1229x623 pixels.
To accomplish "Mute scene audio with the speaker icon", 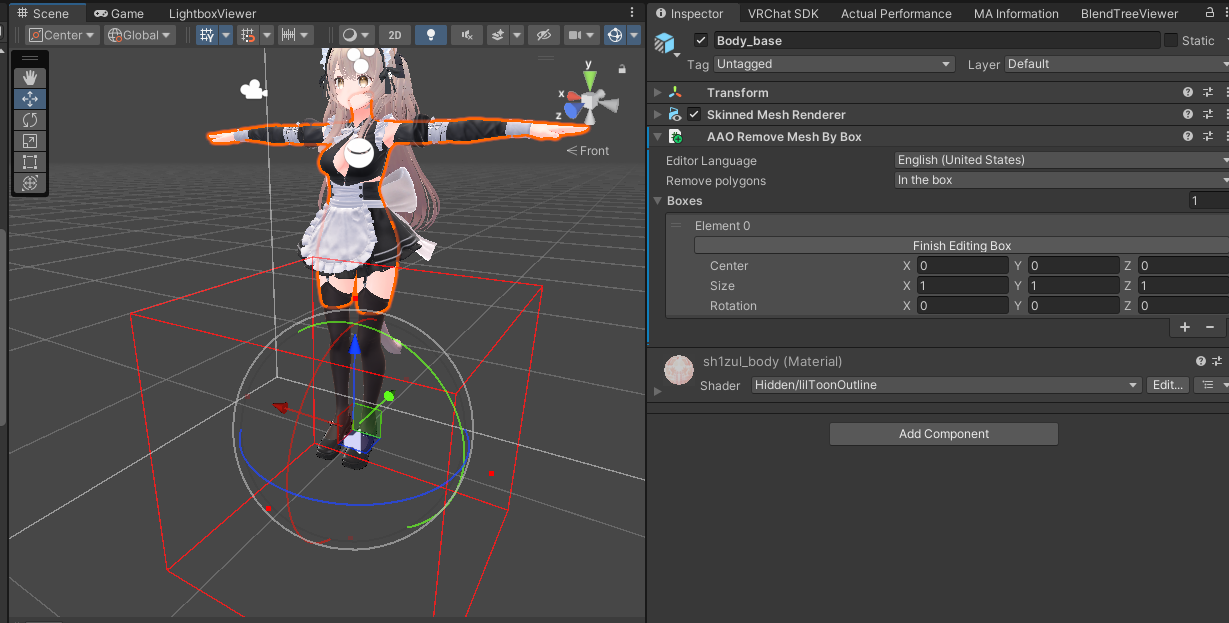I will tap(466, 35).
